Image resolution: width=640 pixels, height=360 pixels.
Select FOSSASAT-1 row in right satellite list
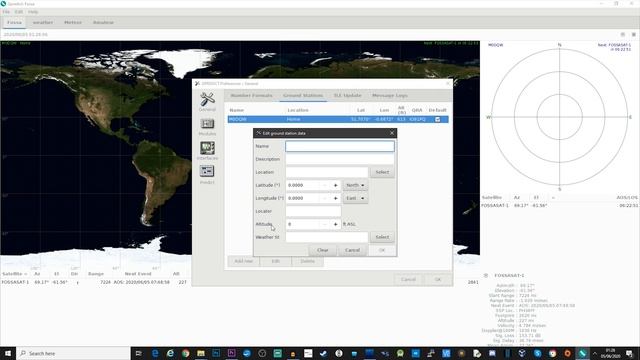tap(560, 206)
